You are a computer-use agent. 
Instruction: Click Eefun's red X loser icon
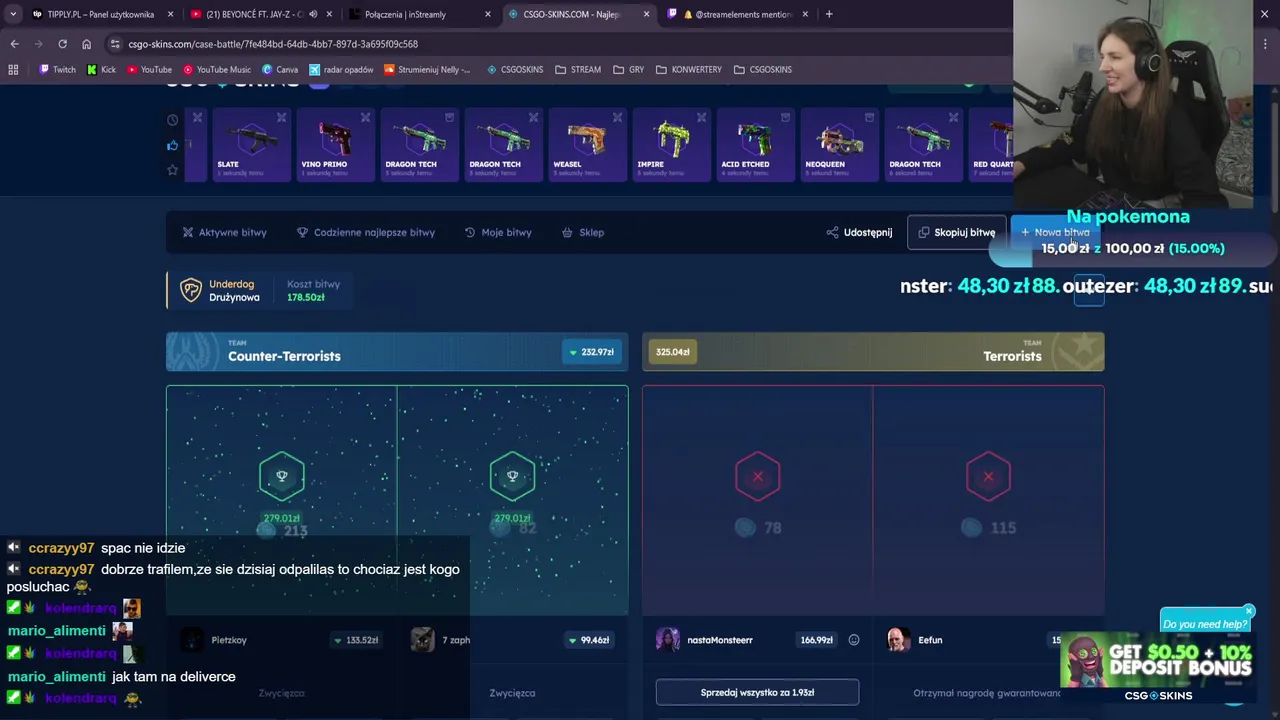pos(988,477)
